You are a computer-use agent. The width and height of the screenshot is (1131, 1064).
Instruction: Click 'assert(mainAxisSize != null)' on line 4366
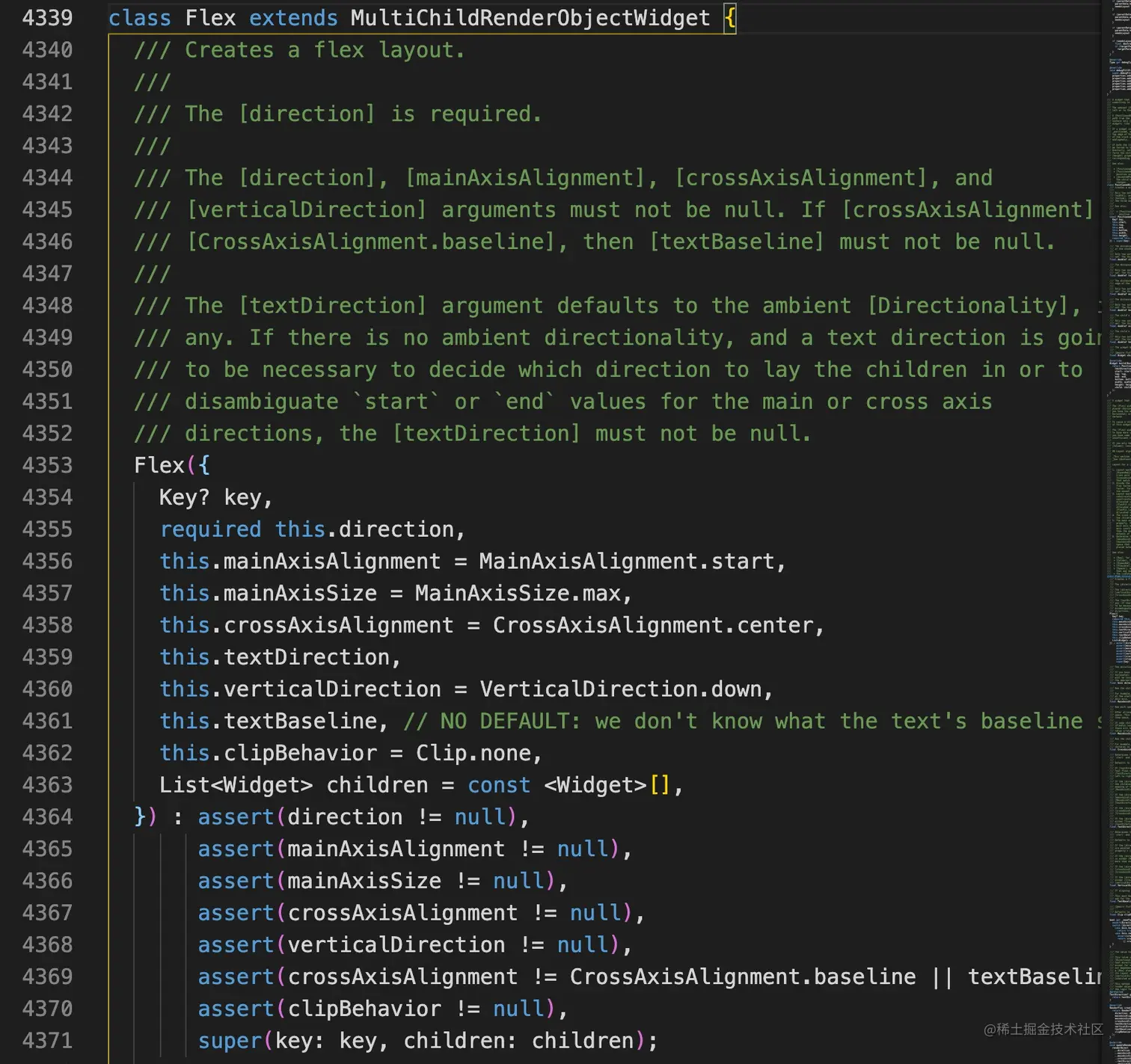pos(376,881)
